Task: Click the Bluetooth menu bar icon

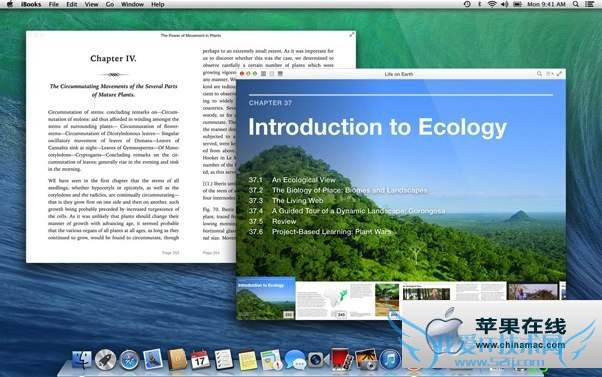Action: tap(480, 4)
